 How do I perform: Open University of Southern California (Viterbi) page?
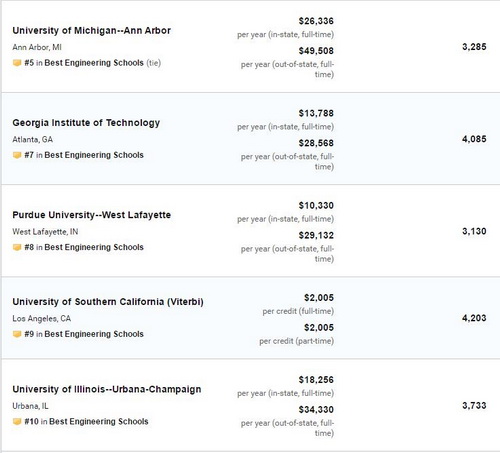coord(108,302)
